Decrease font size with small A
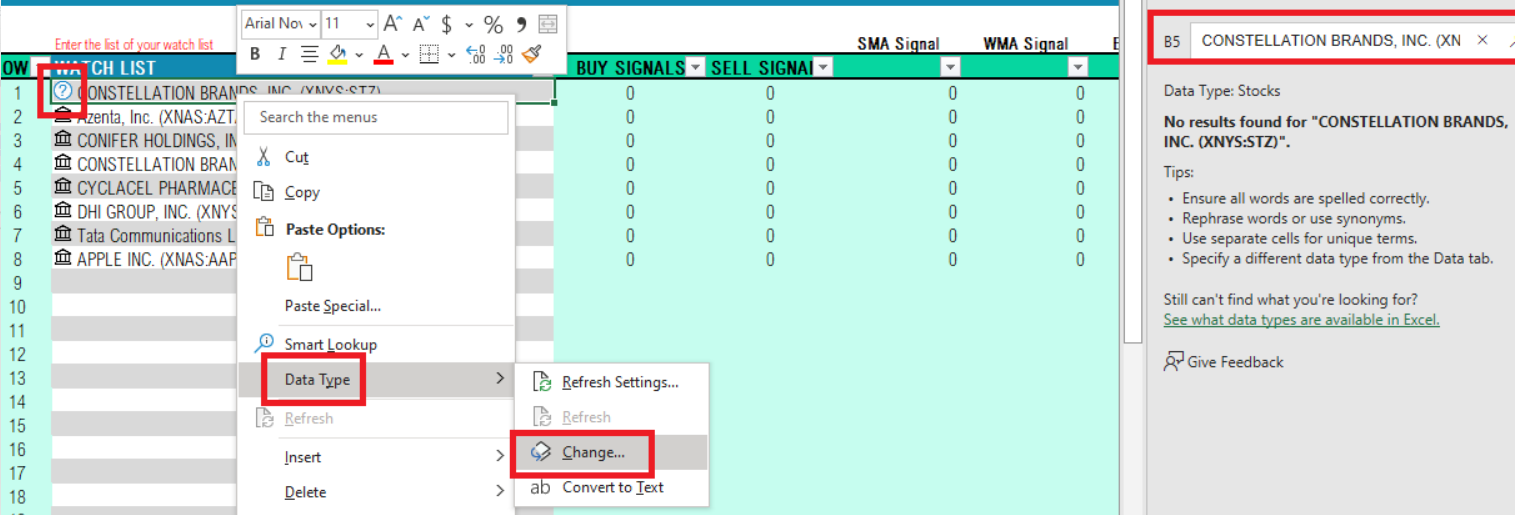1515x515 pixels. [419, 23]
